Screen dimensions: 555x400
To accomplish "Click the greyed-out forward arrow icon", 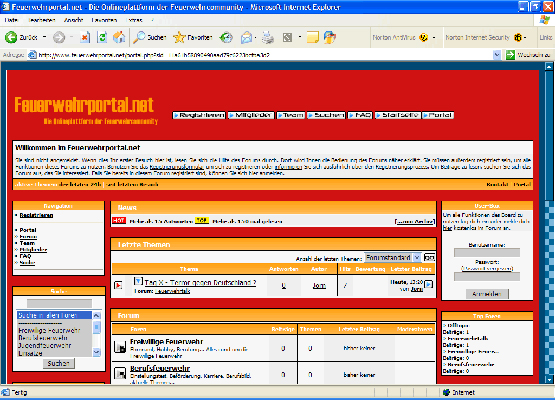I will click(59, 37).
